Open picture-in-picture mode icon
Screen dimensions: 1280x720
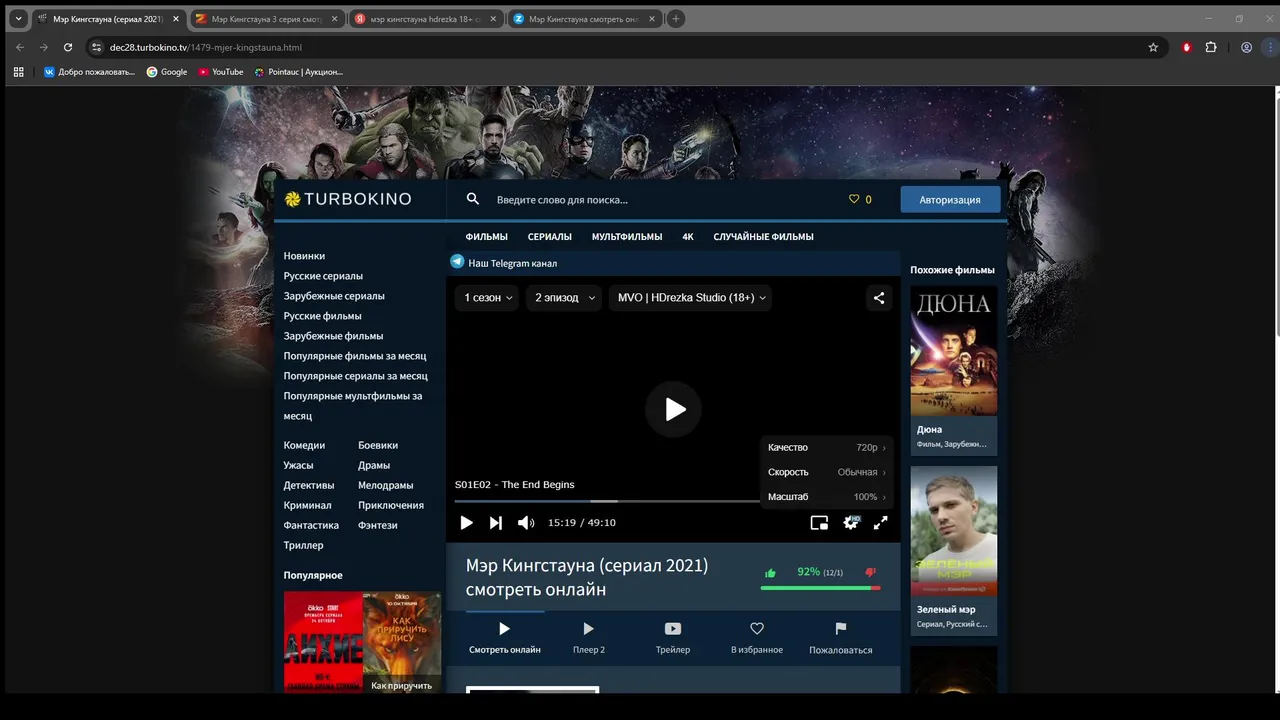[819, 523]
